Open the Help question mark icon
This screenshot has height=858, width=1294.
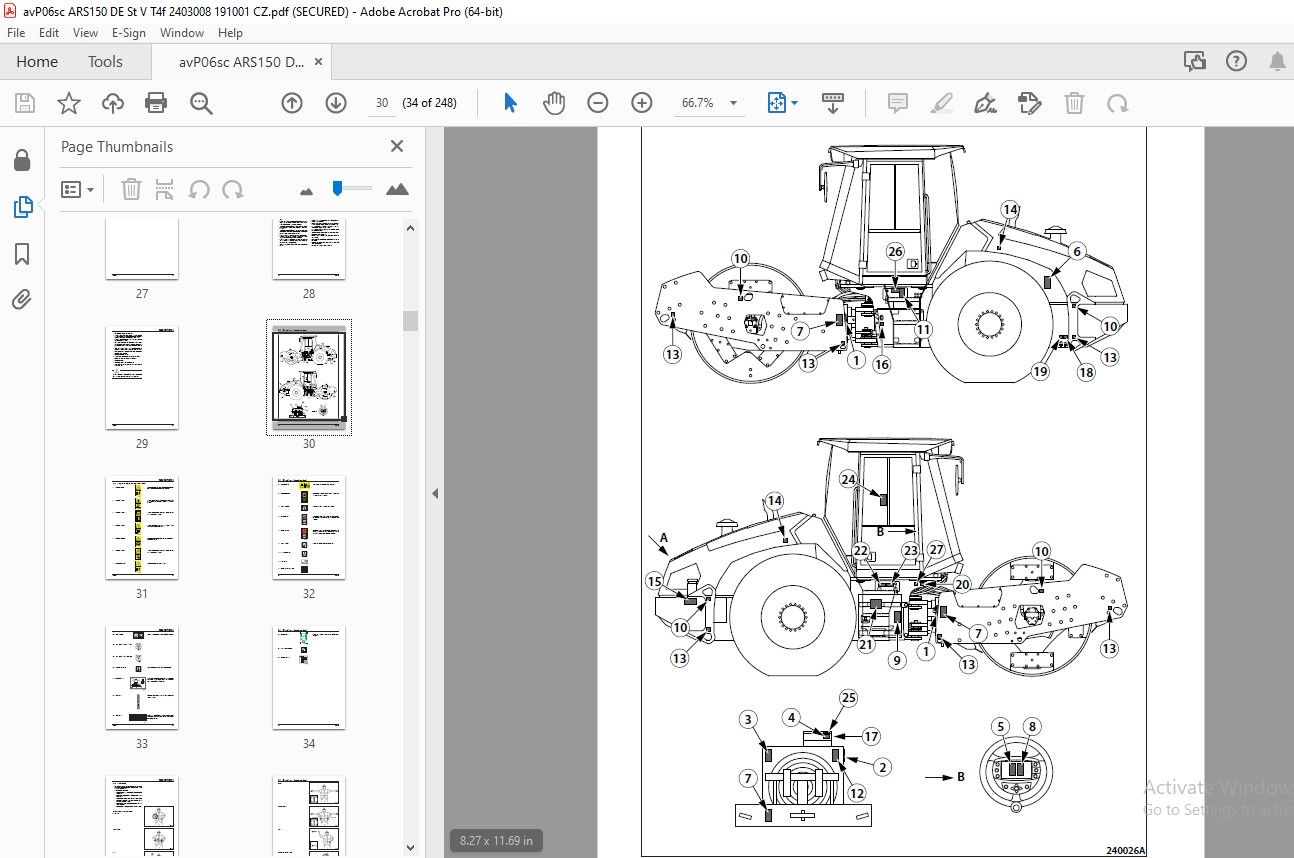(x=1236, y=62)
